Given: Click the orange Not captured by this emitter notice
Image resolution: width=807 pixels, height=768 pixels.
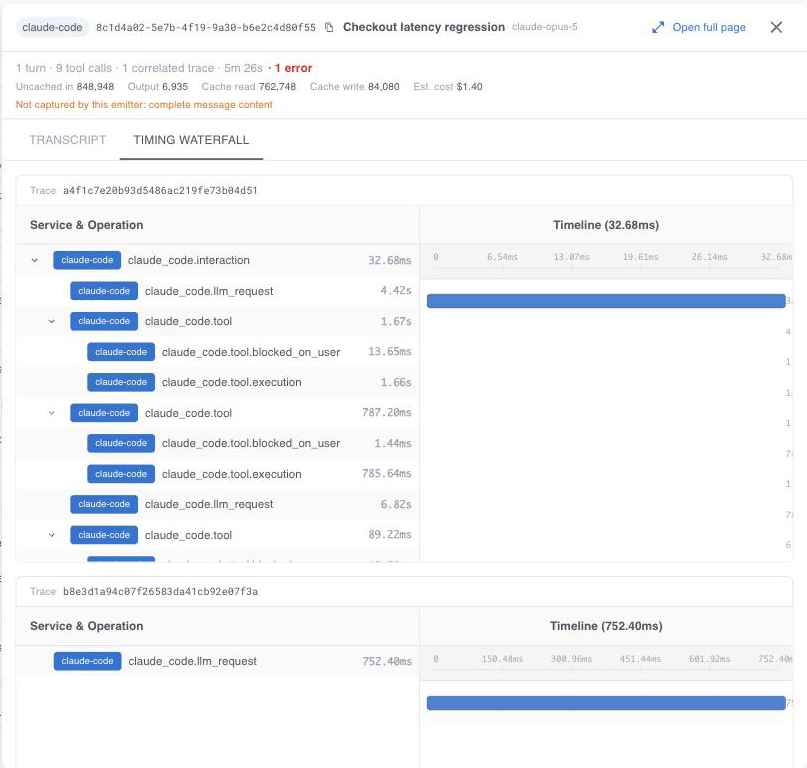Looking at the screenshot, I should 144,104.
